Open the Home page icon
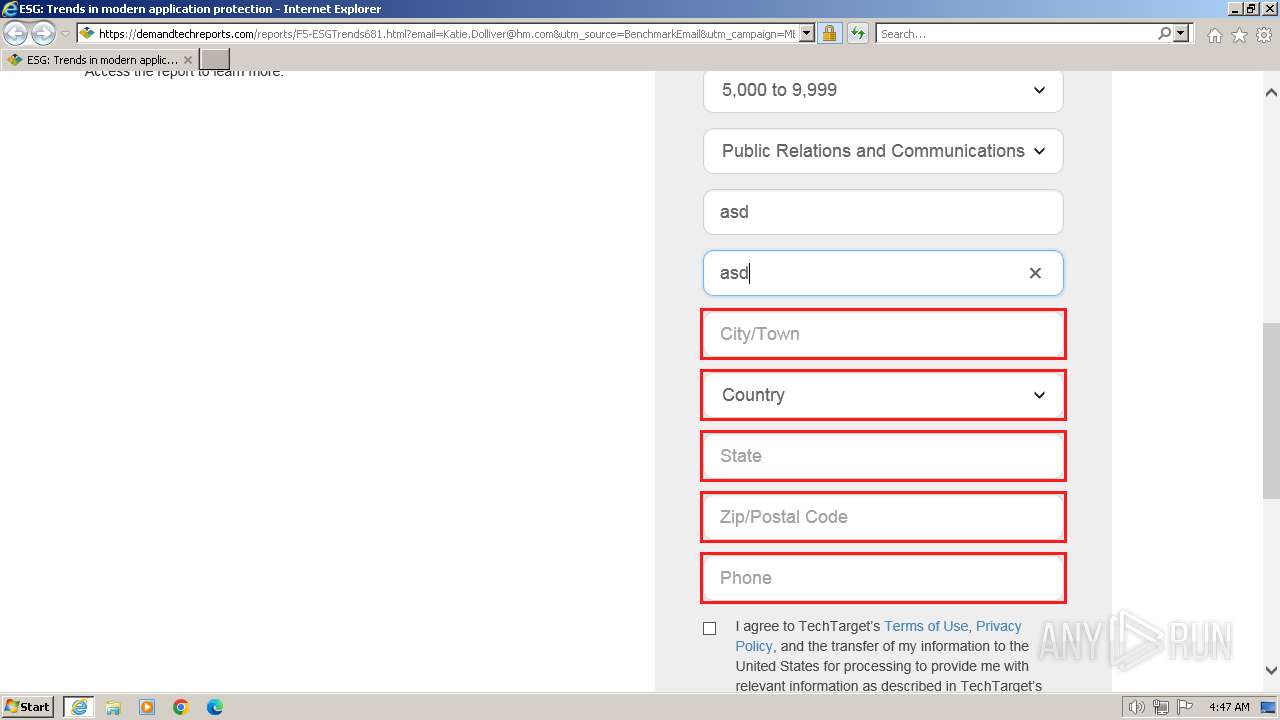The image size is (1280, 720). 1214,35
